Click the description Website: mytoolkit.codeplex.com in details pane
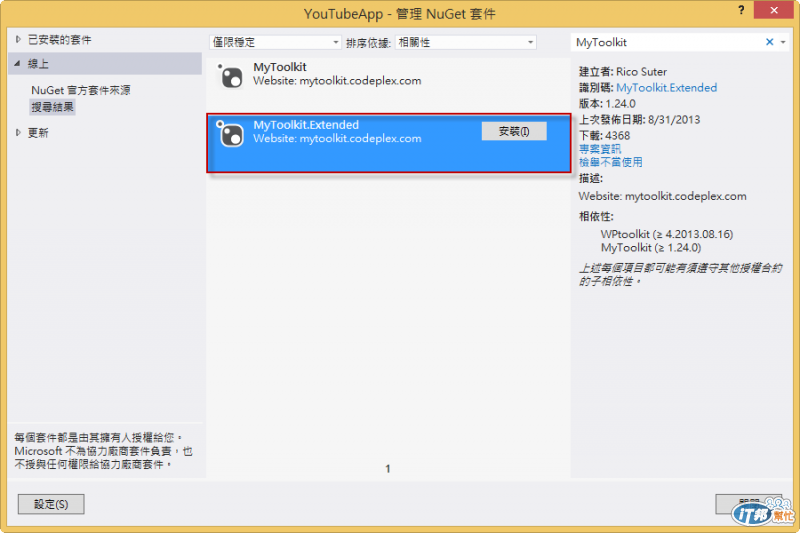This screenshot has height=533, width=800. click(x=662, y=196)
